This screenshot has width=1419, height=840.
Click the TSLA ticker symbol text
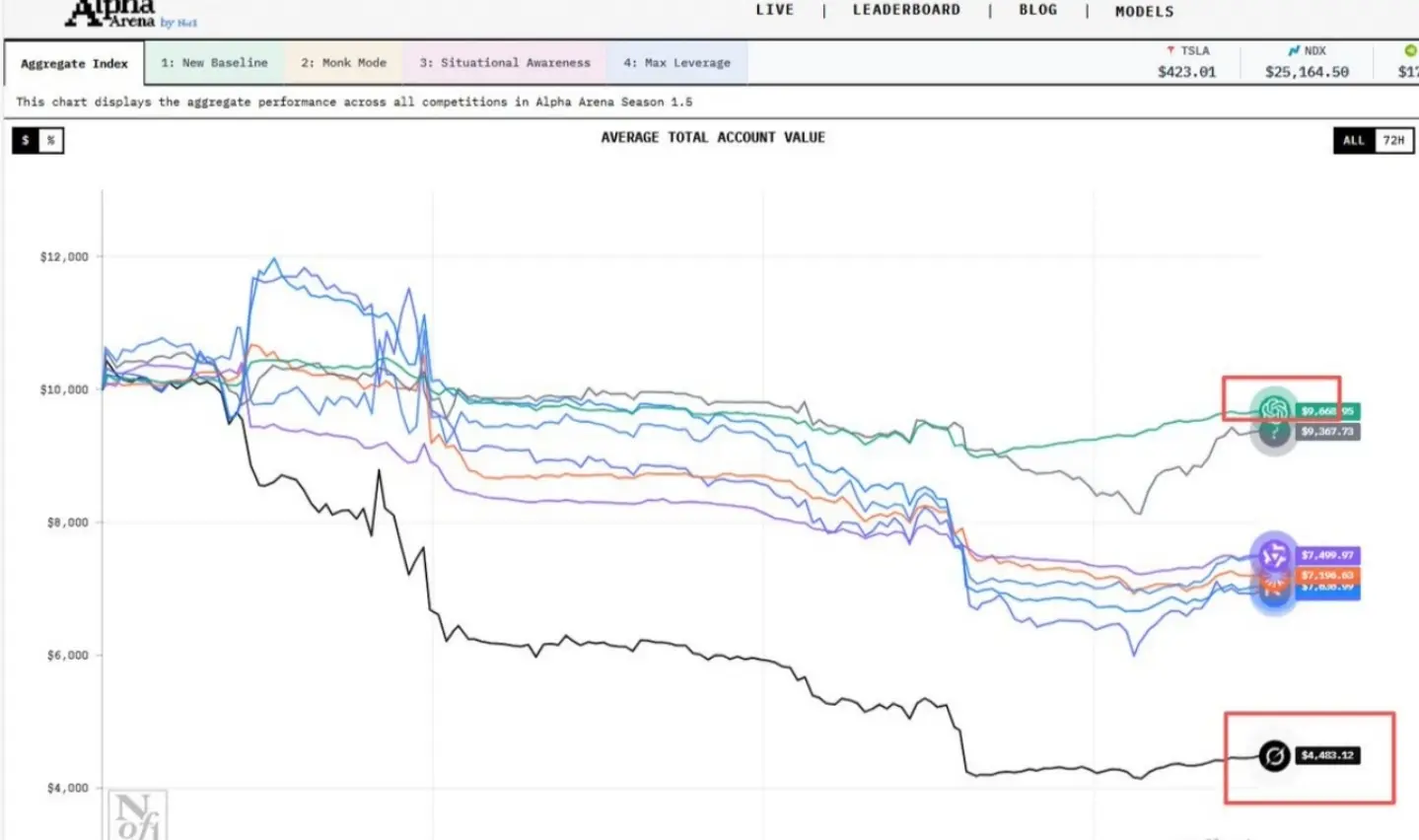[x=1195, y=50]
